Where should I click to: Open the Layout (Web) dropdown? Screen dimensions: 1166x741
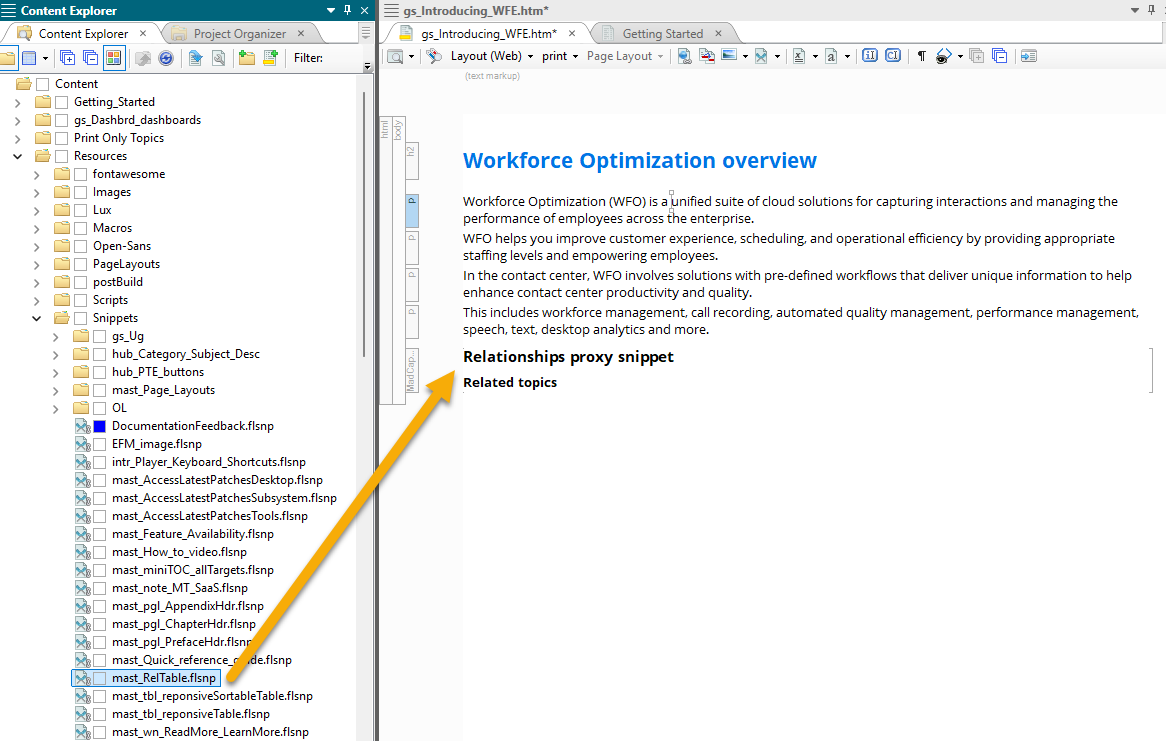pos(491,56)
